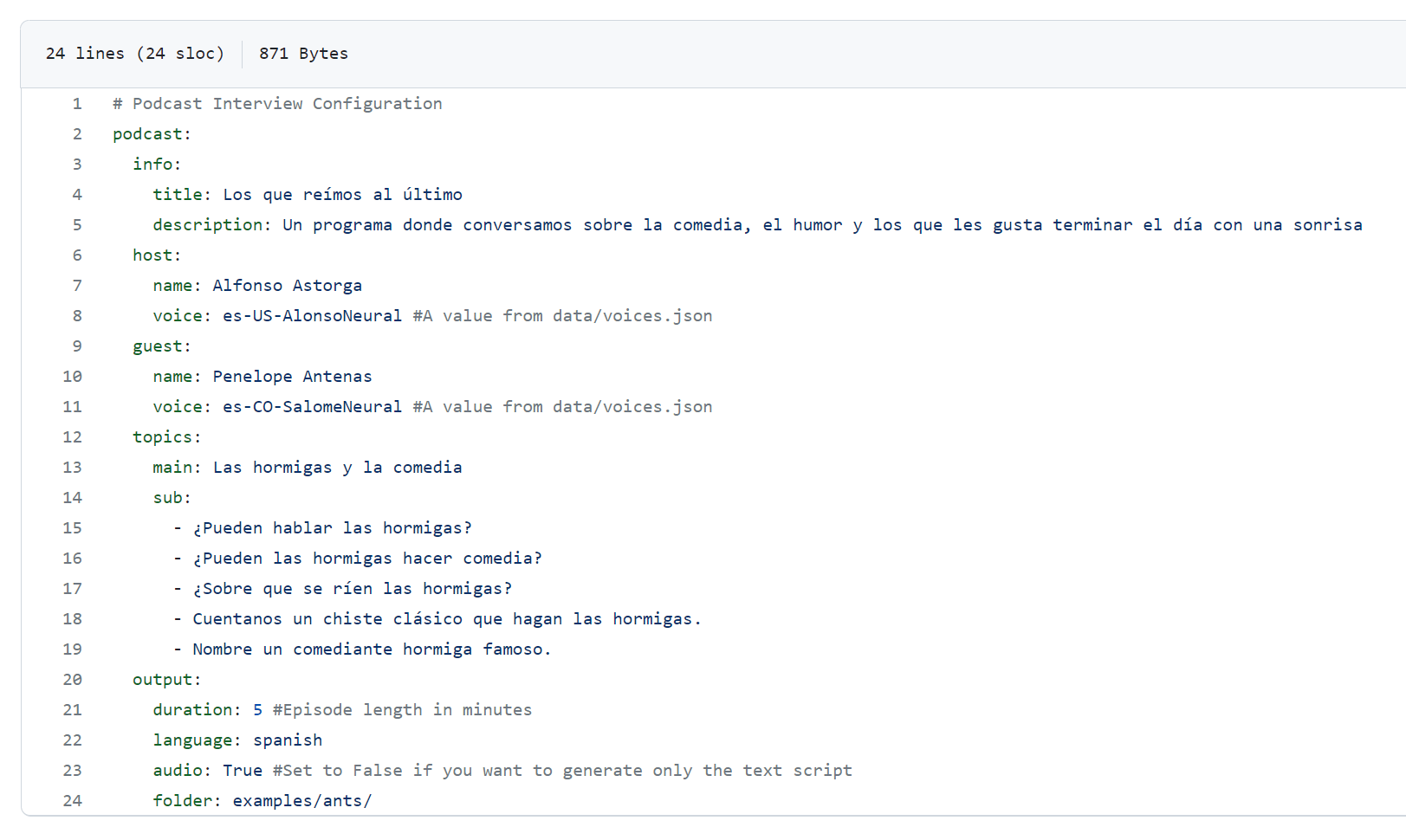Image resolution: width=1406 pixels, height=840 pixels.
Task: Click the 'Podcast Interview Configuration' comment
Action: (x=286, y=104)
